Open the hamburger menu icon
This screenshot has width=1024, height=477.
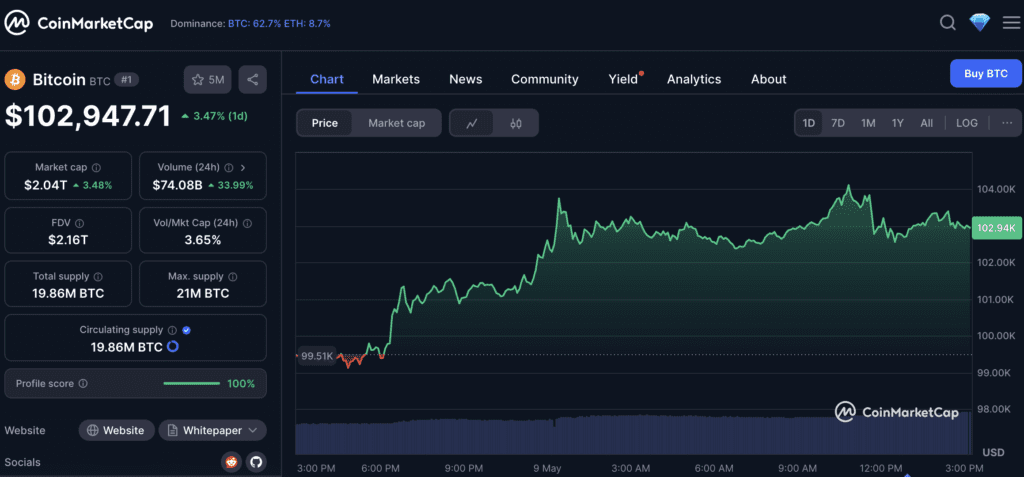pos(1010,24)
